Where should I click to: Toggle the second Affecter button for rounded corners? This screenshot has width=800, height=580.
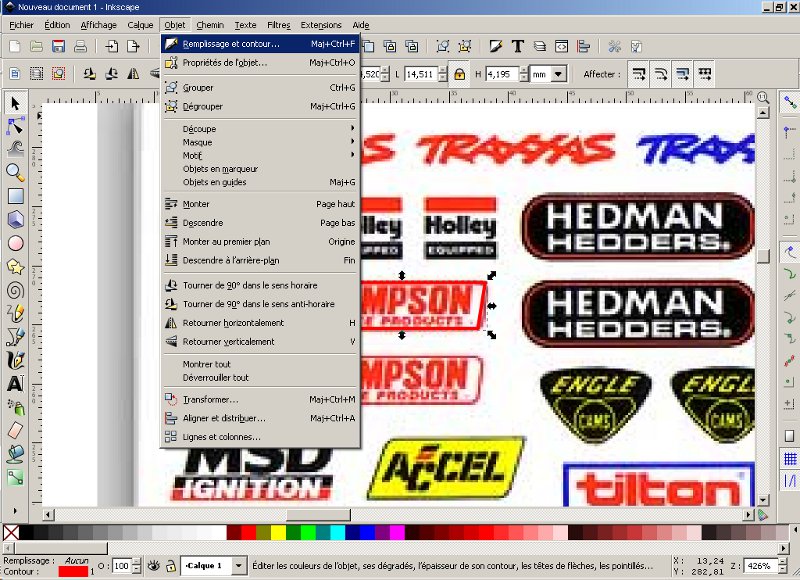point(660,74)
